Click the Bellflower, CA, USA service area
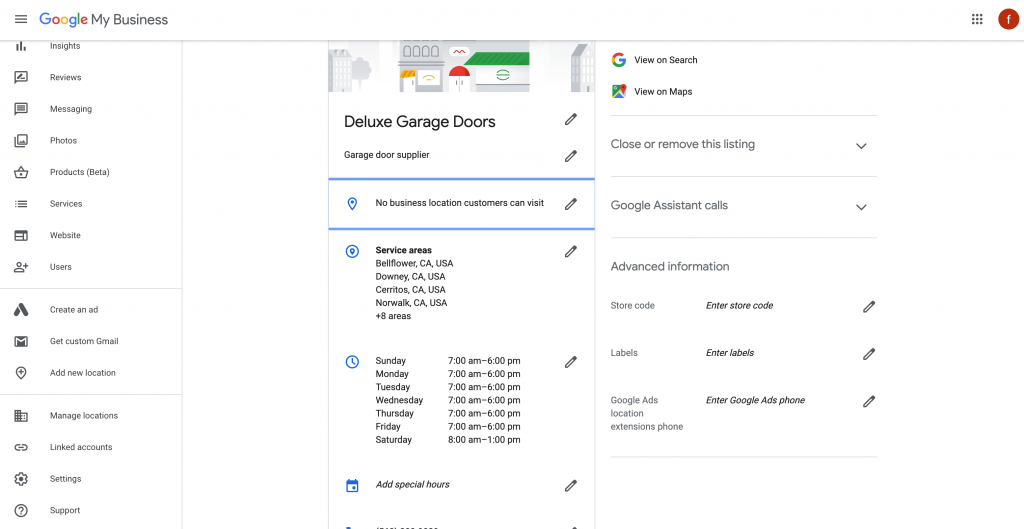 tap(414, 264)
